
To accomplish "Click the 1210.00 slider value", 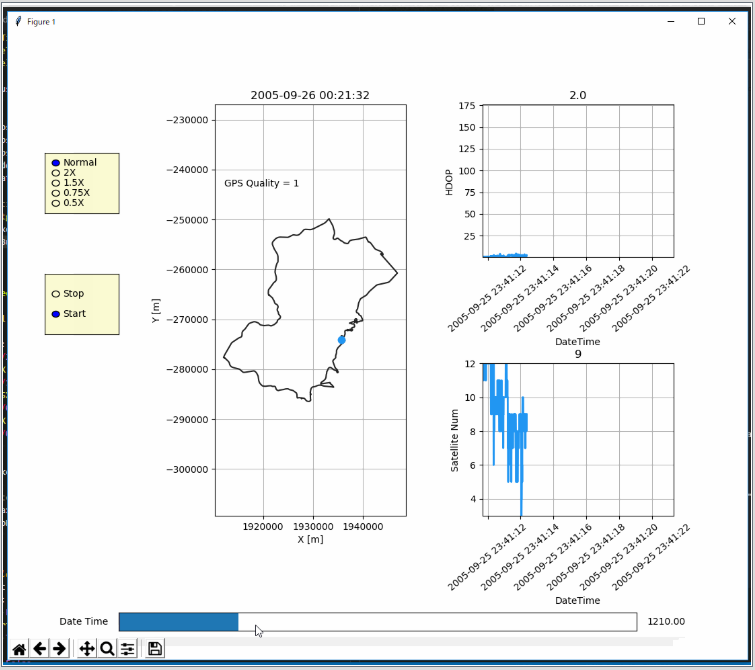I will pyautogui.click(x=666, y=621).
